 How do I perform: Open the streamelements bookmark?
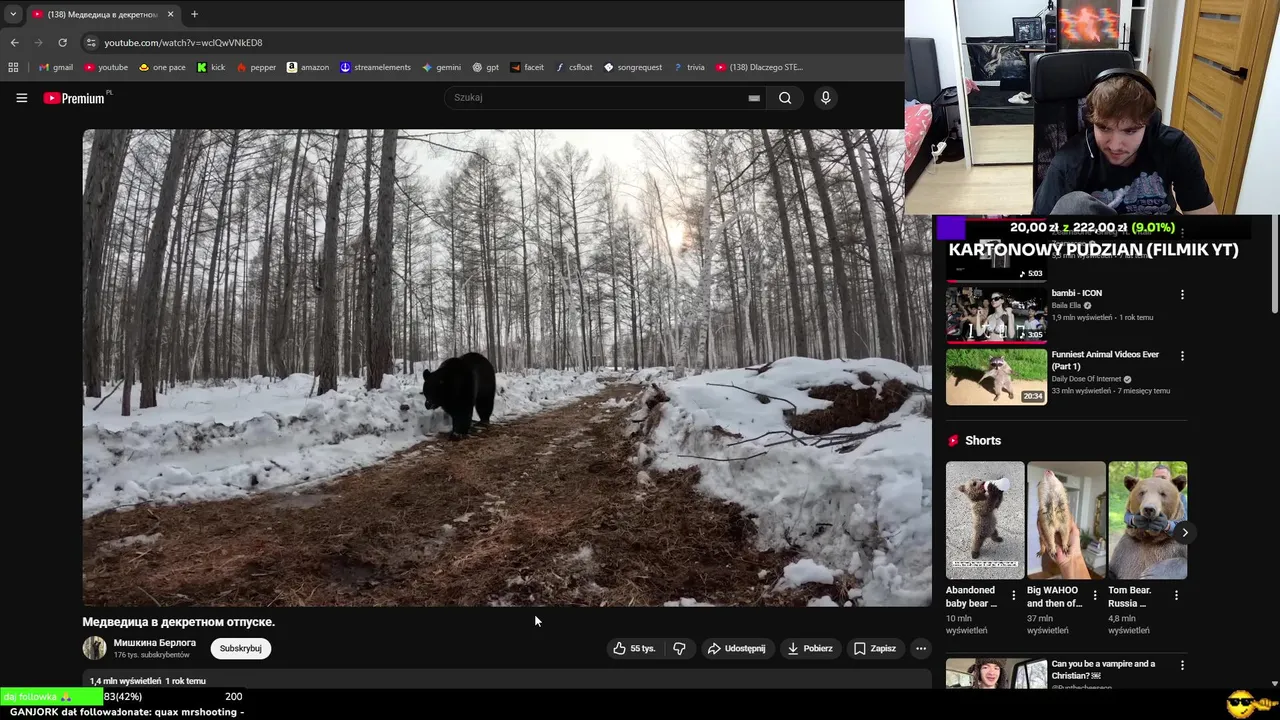[375, 67]
